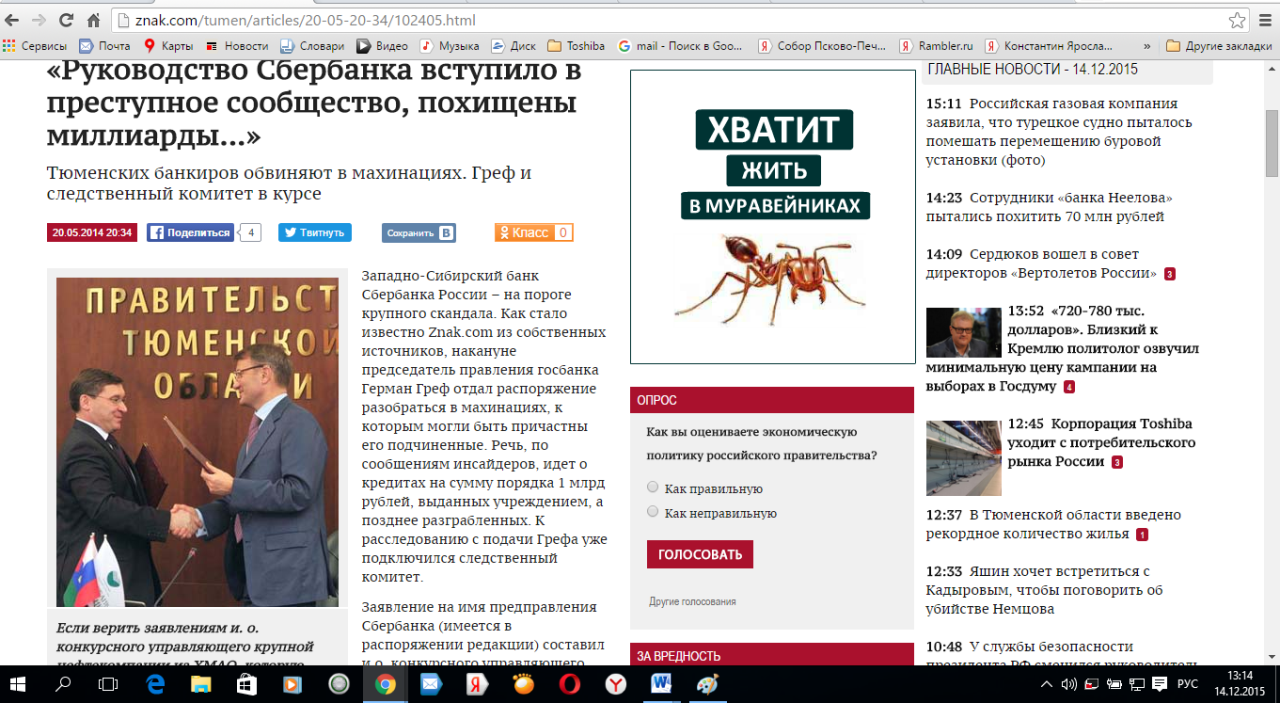Click the browser Forward arrow
This screenshot has width=1280, height=703.
39,20
